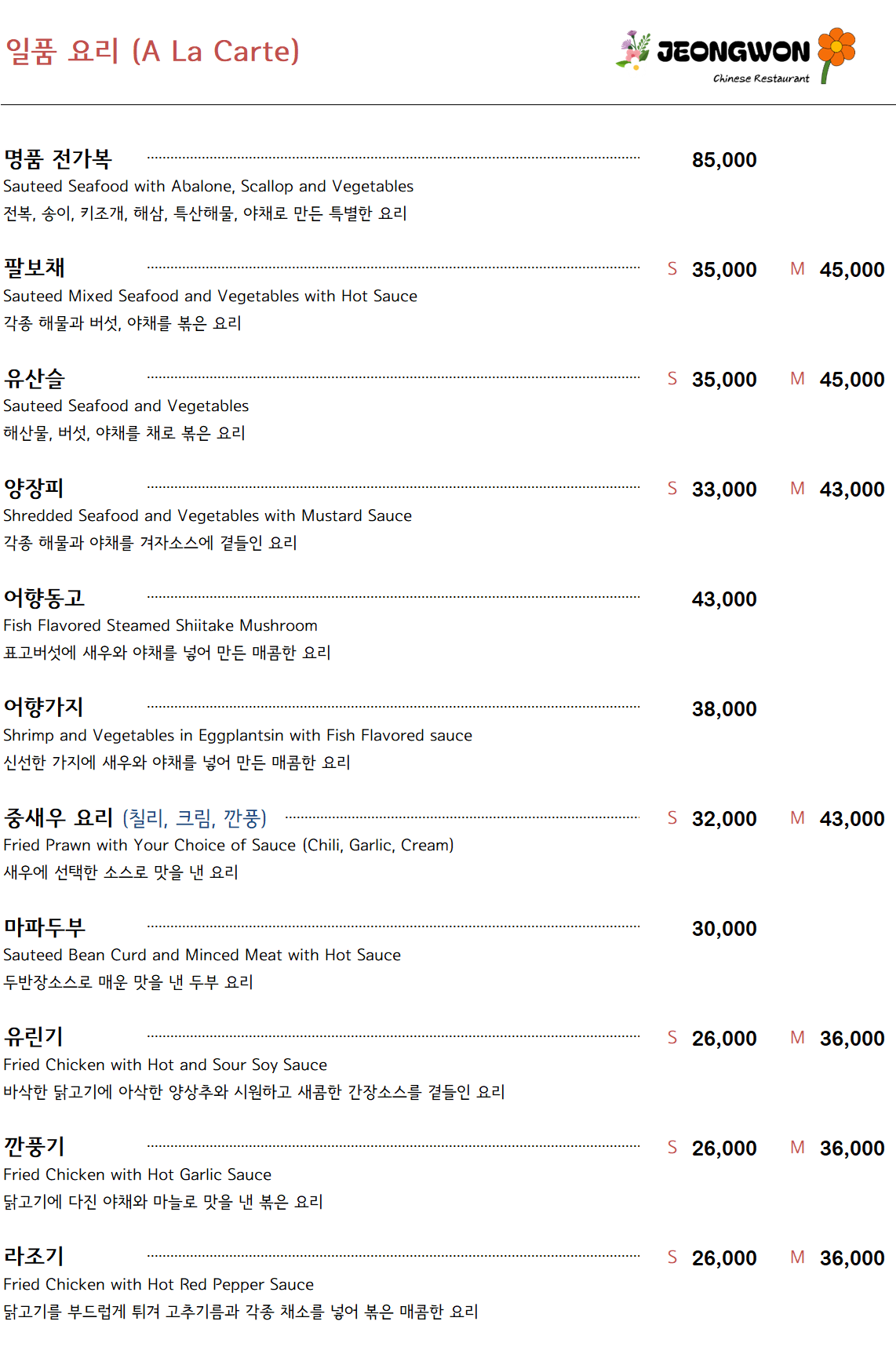896x1354 pixels.
Task: Select the 85,000 price for 전가복
Action: (723, 160)
